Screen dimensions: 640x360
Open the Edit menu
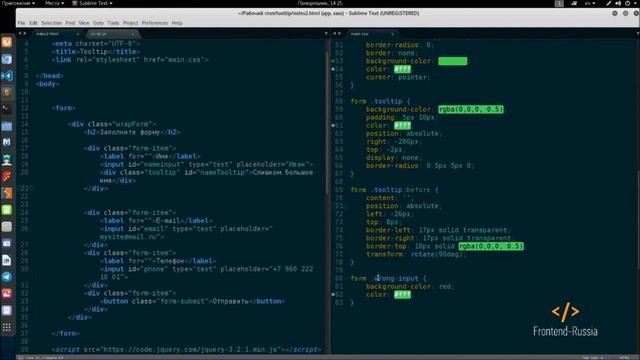click(33, 23)
